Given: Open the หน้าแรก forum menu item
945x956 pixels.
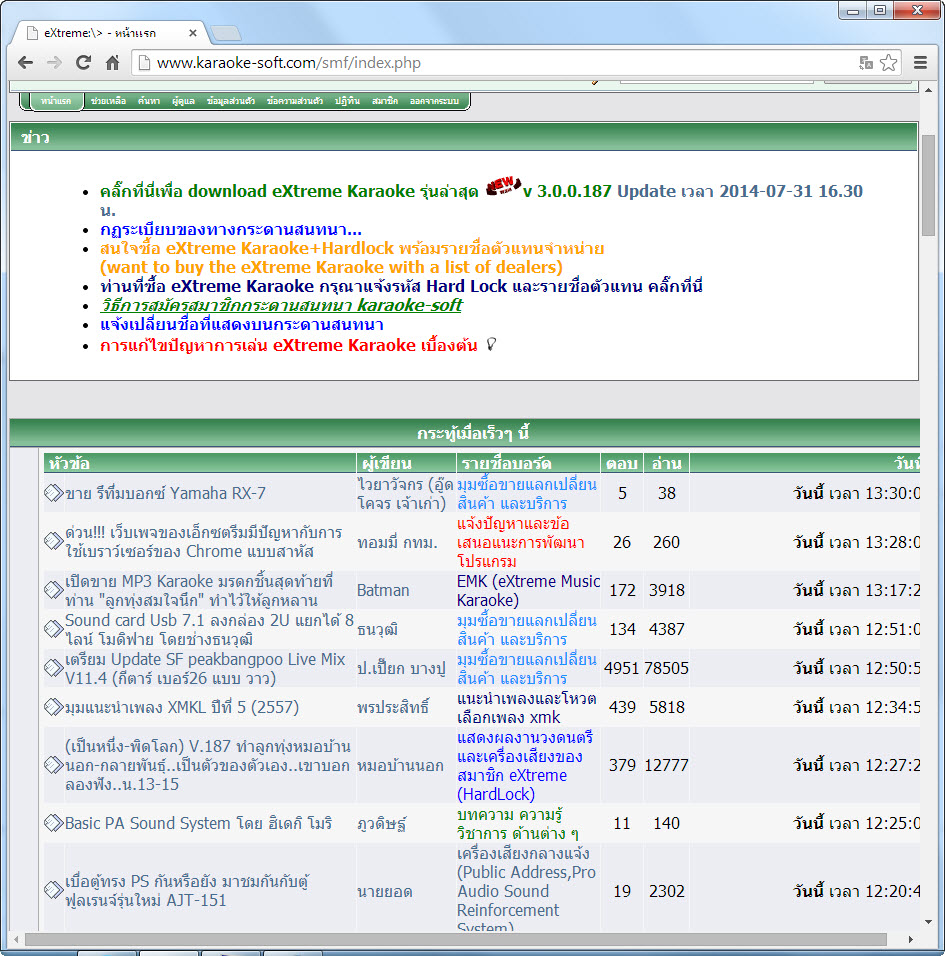Looking at the screenshot, I should pos(56,101).
